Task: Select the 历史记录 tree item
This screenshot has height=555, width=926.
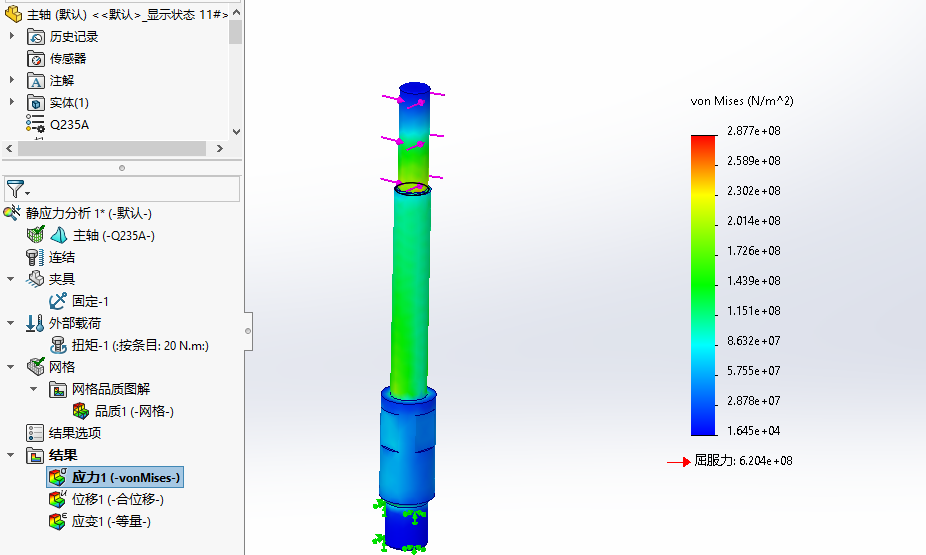Action: (x=74, y=37)
